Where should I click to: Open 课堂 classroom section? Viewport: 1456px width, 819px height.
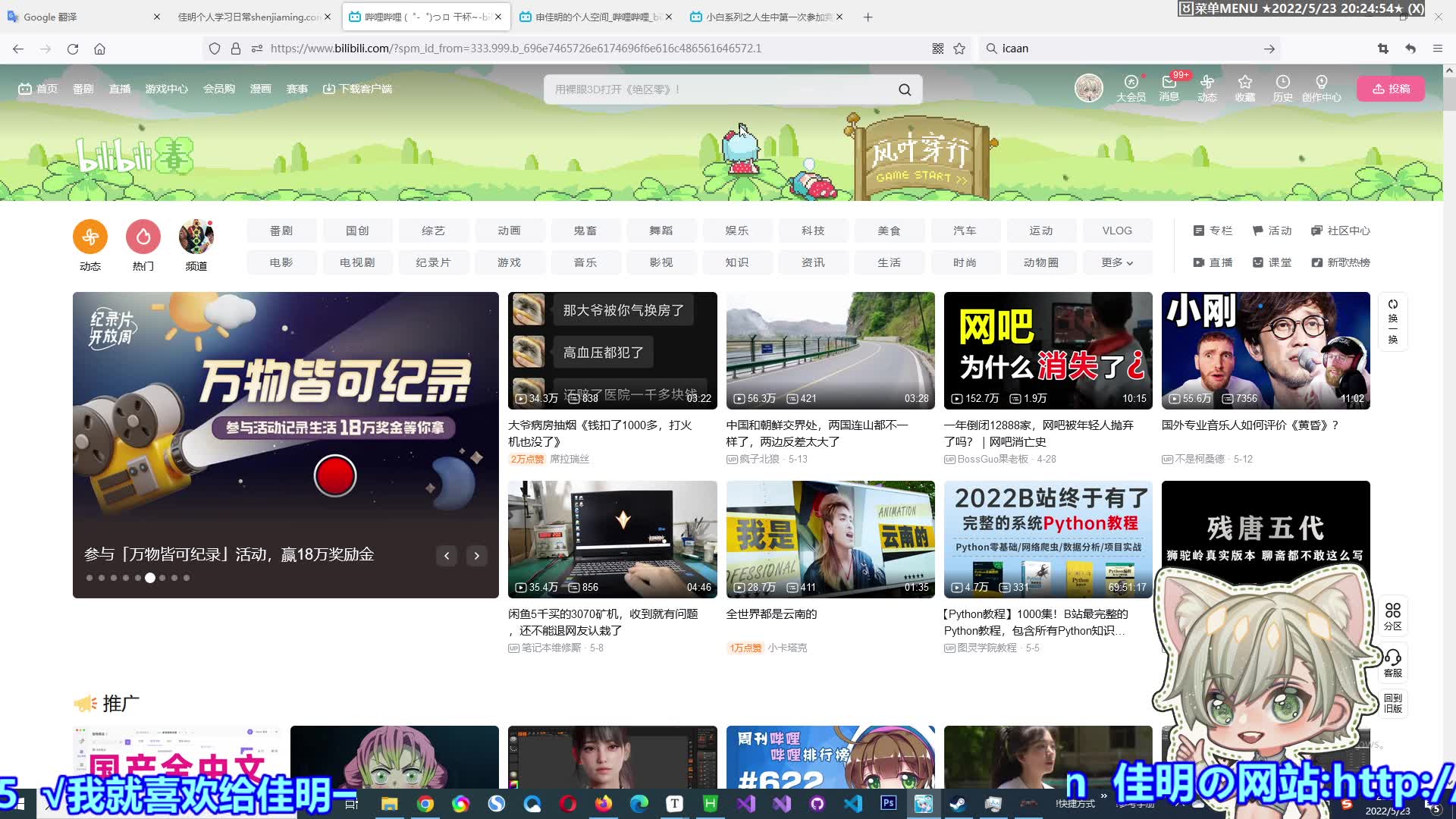1272,262
